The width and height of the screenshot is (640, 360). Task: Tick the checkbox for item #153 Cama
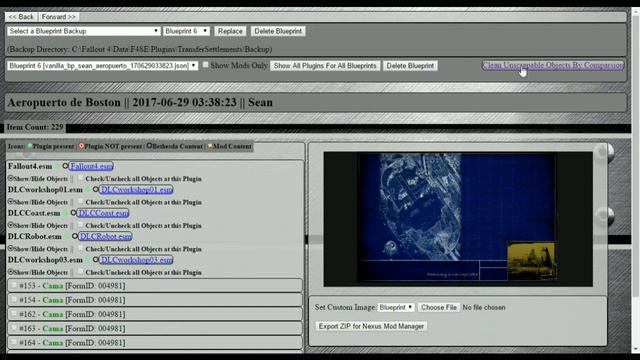point(14,285)
